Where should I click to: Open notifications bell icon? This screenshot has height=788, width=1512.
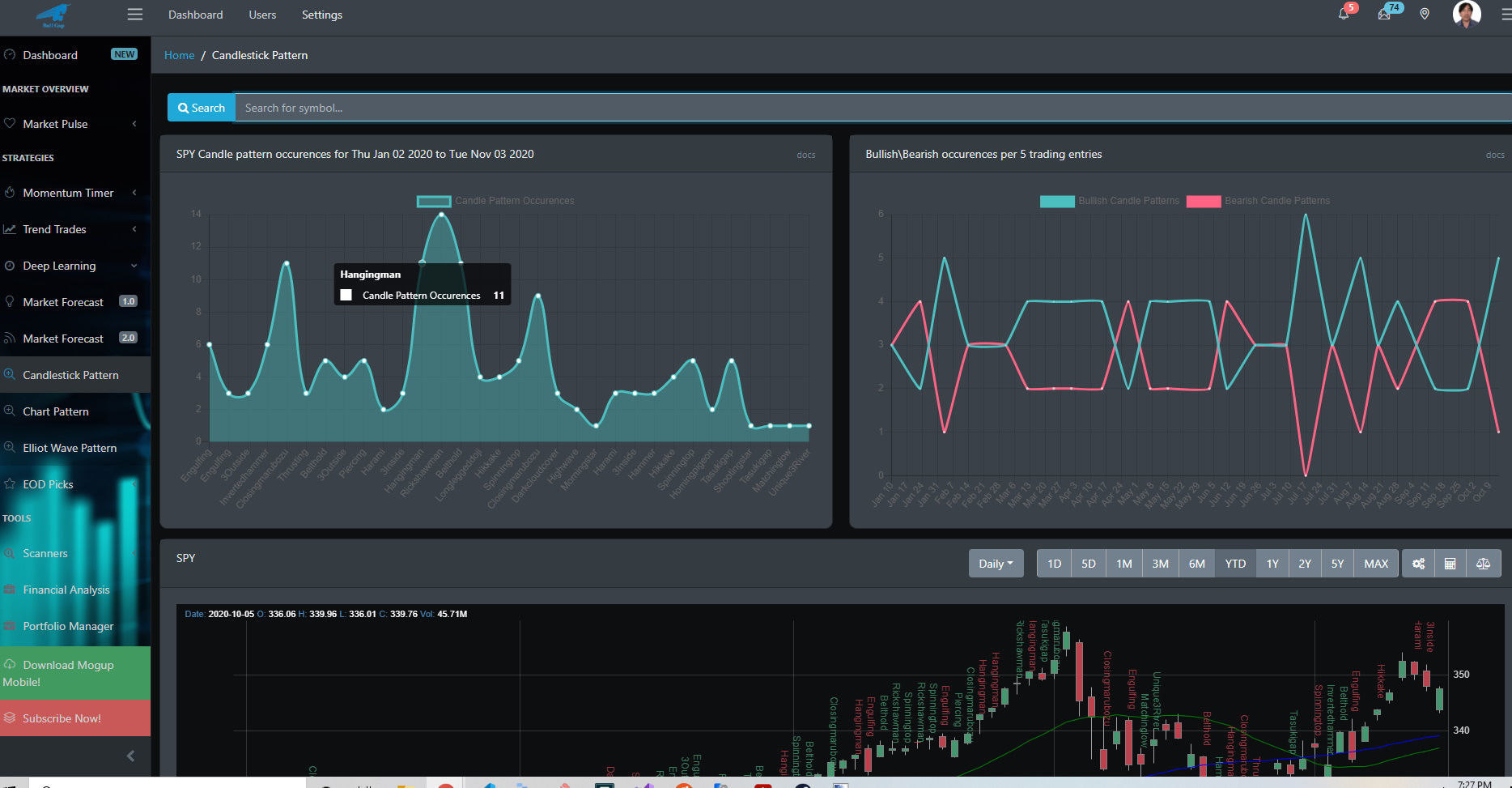click(x=1344, y=14)
